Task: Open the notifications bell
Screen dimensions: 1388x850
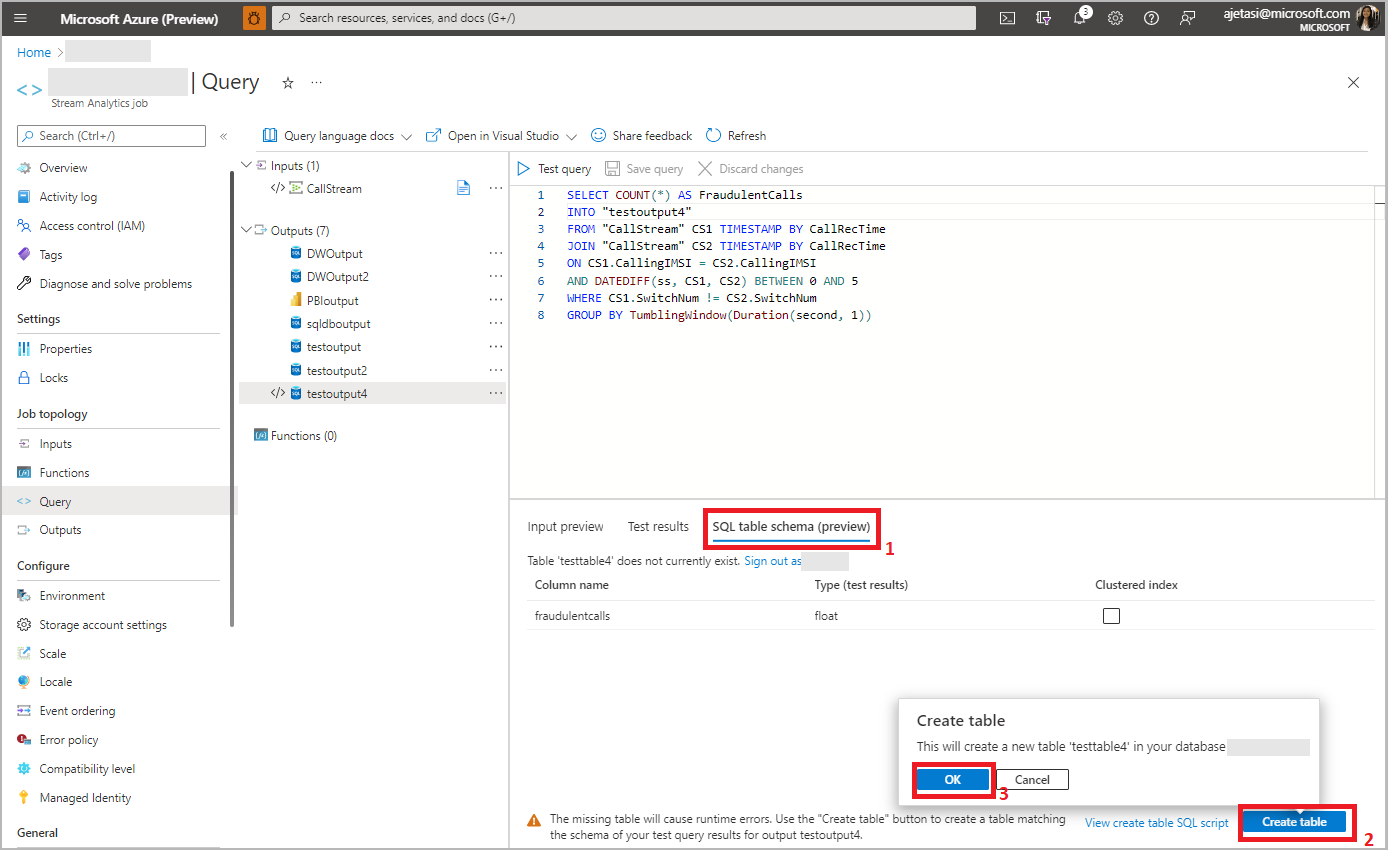Action: tap(1079, 17)
